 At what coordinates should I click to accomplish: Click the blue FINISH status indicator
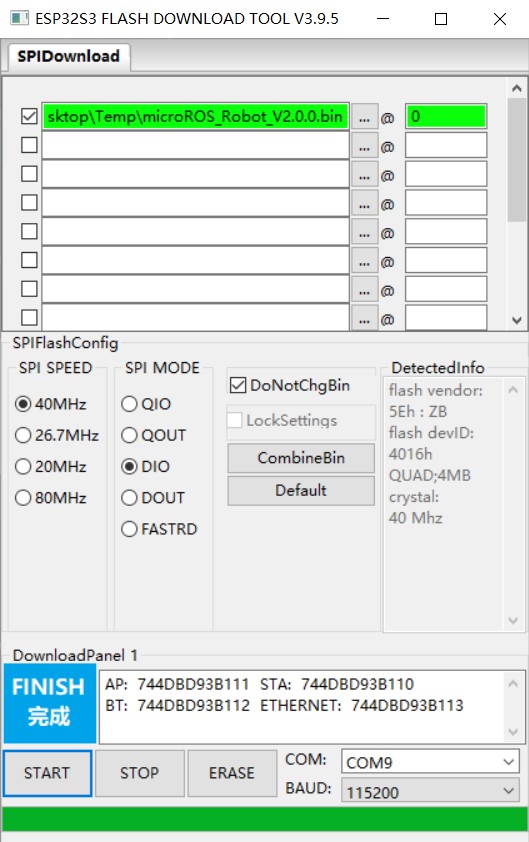tap(49, 703)
